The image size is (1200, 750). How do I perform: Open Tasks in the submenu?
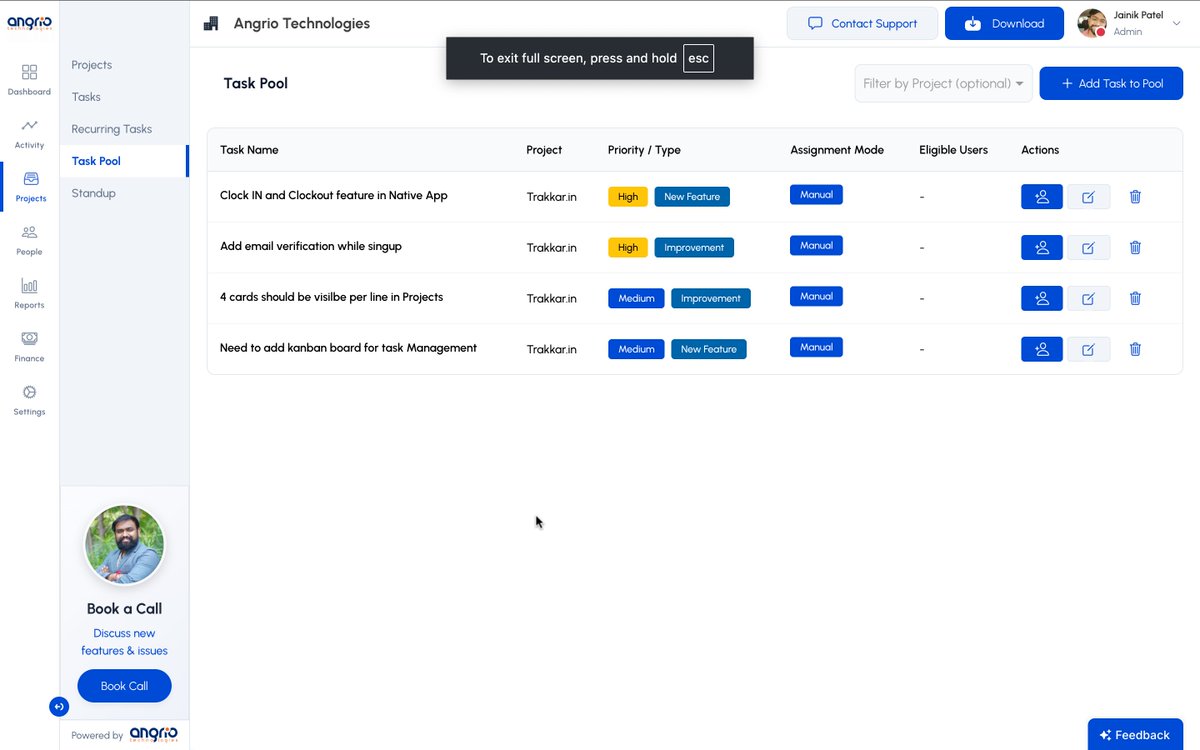tap(86, 97)
